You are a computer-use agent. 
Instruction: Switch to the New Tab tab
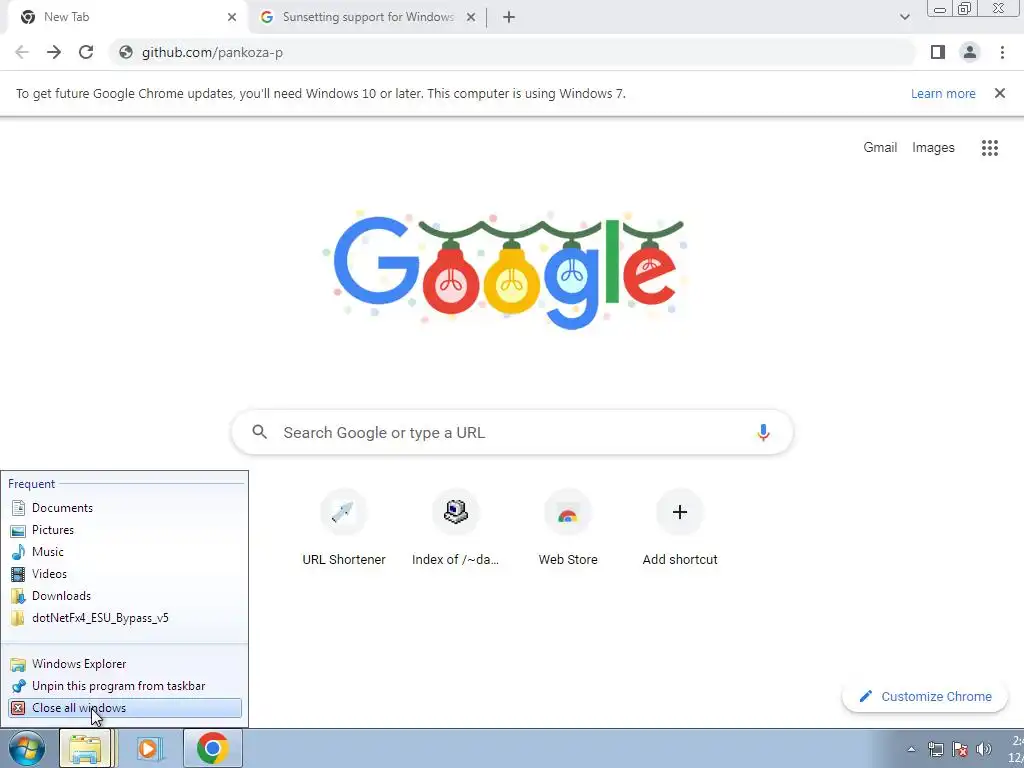point(124,17)
